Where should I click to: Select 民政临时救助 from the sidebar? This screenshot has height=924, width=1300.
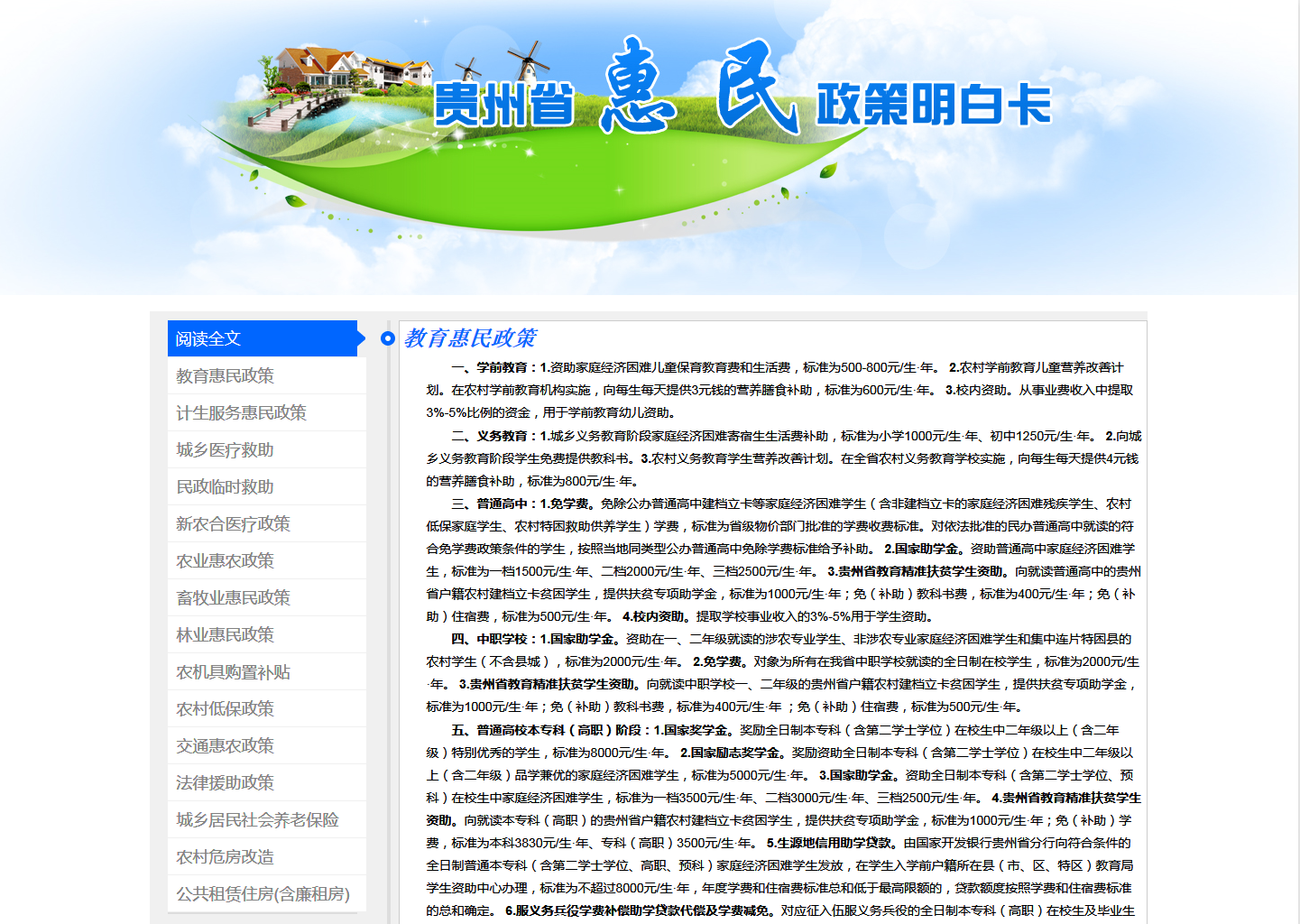(x=225, y=486)
